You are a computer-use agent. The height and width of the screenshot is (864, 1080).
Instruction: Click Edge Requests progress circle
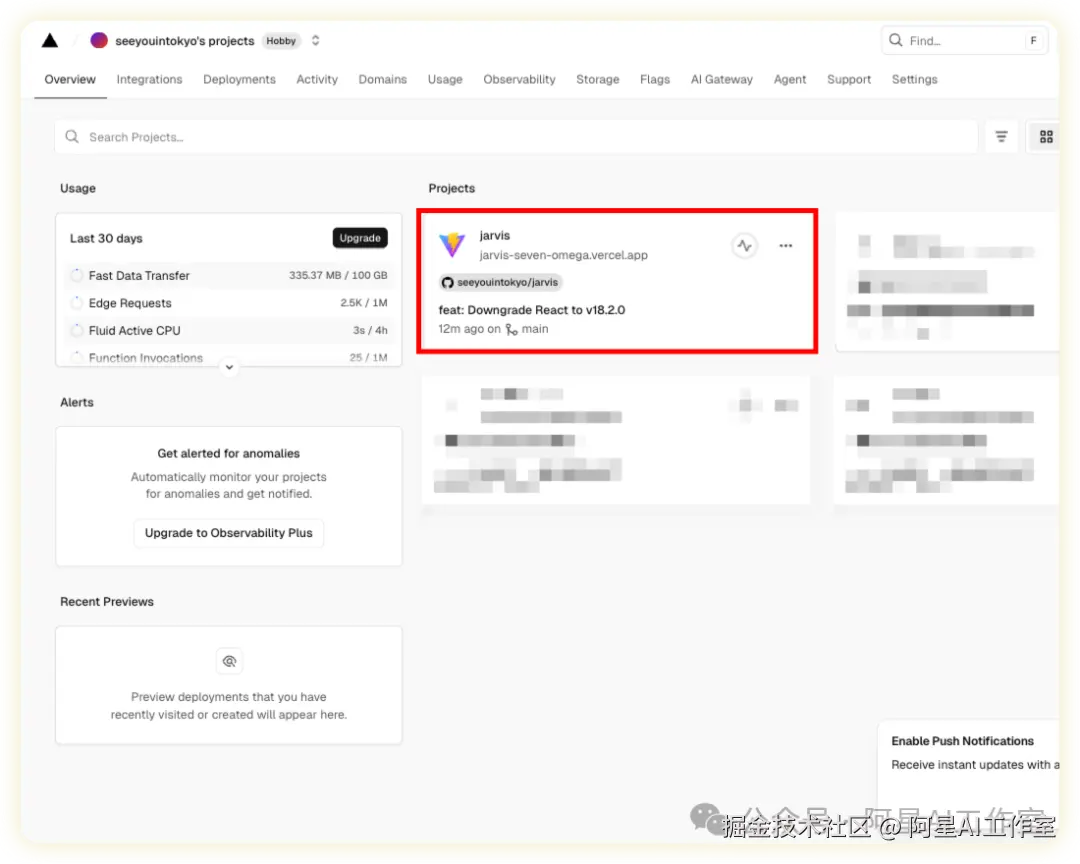pyautogui.click(x=77, y=303)
